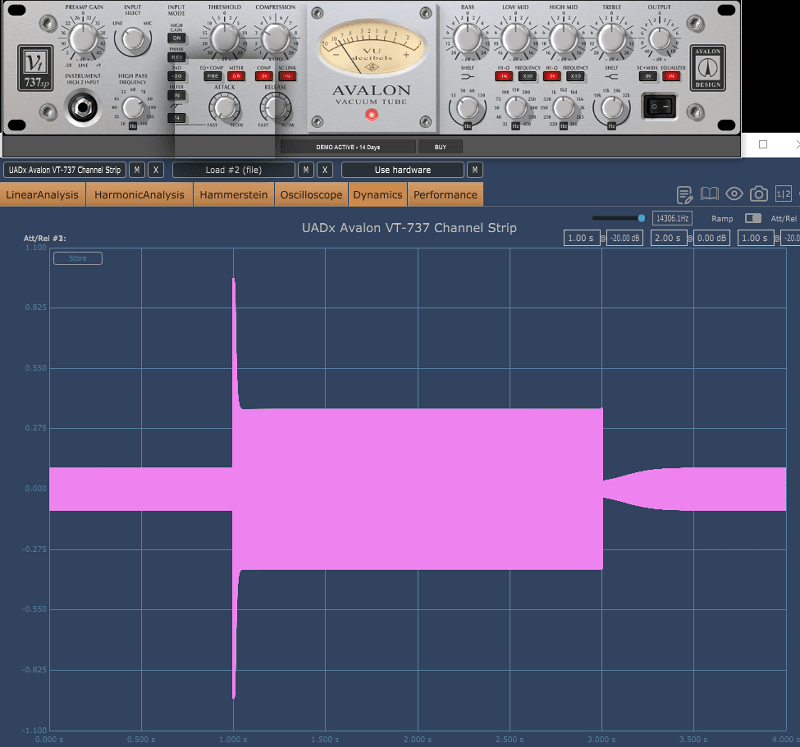The height and width of the screenshot is (747, 800).
Task: Toggle the SC Link IN button
Action: (x=287, y=77)
